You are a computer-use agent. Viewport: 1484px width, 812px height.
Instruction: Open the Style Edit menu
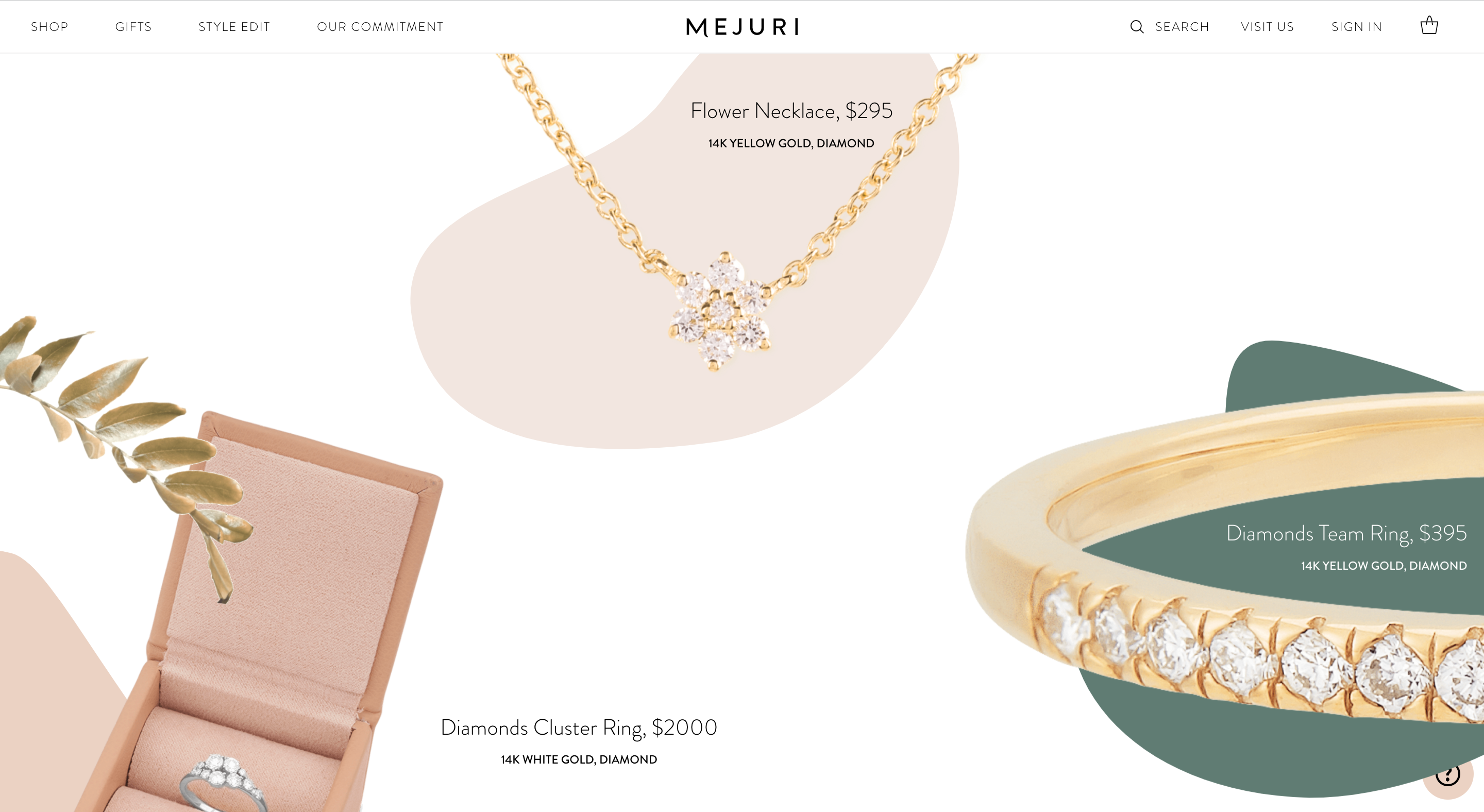[x=234, y=26]
